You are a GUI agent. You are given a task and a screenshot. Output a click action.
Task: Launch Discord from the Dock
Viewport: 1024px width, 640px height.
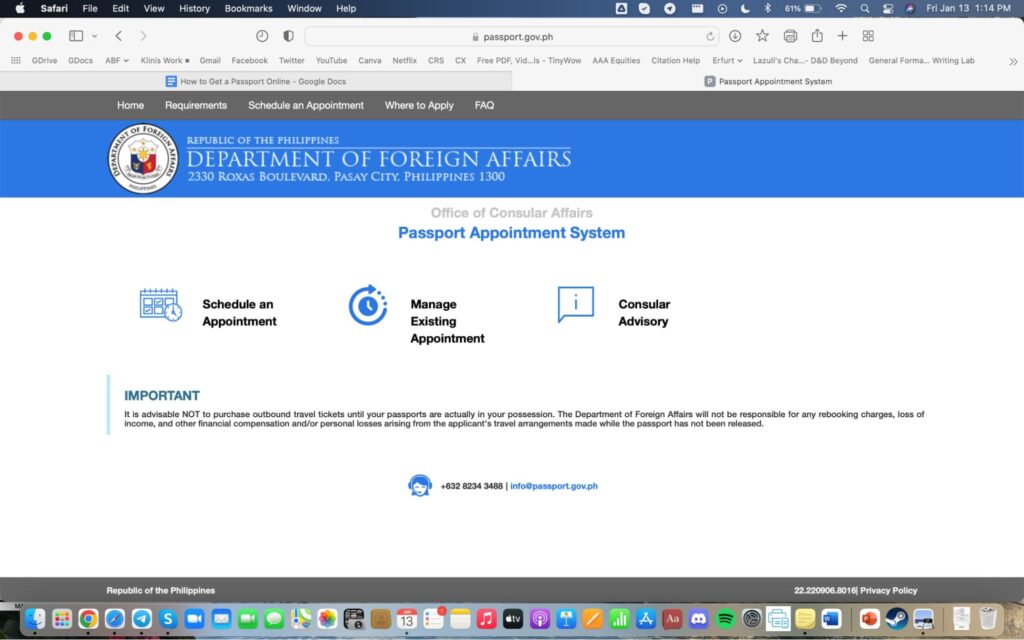coord(698,618)
